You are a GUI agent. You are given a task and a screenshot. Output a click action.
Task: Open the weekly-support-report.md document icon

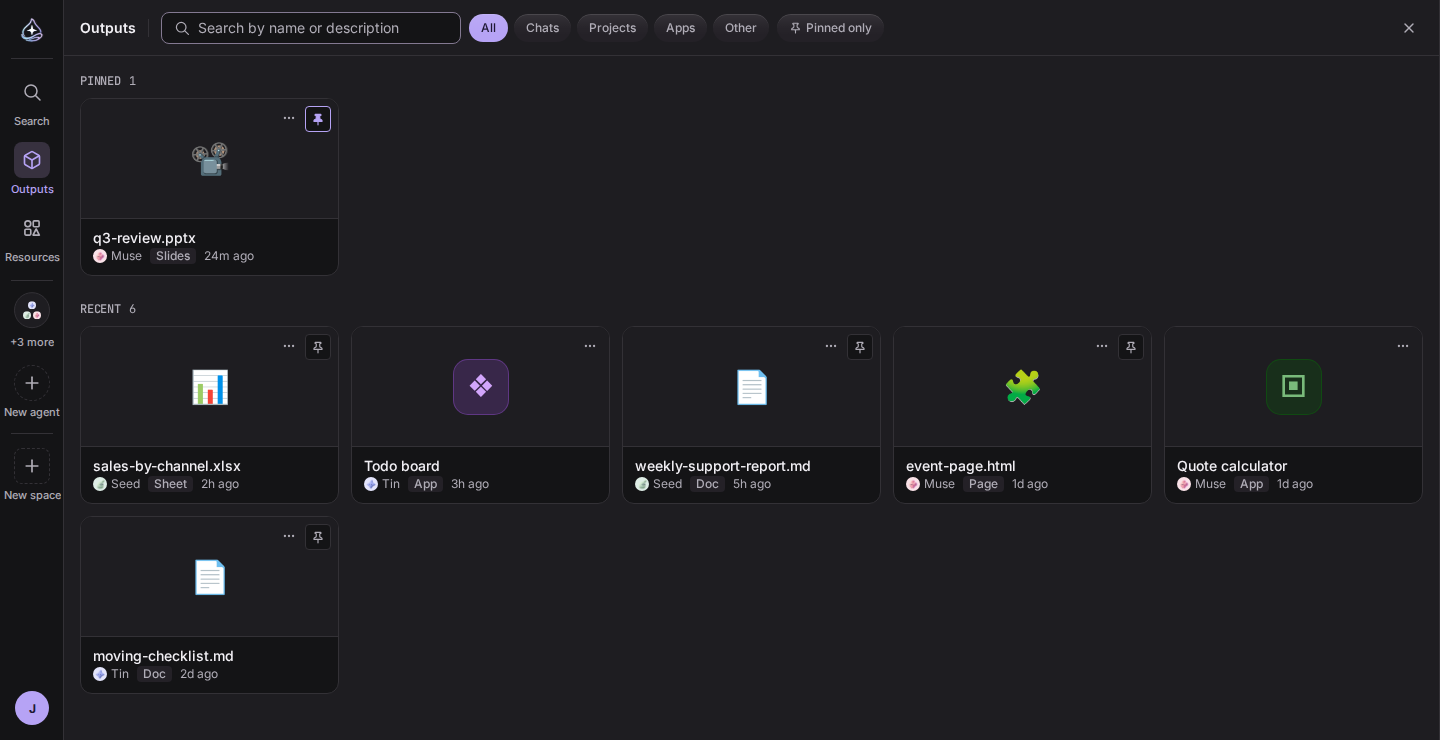[752, 387]
